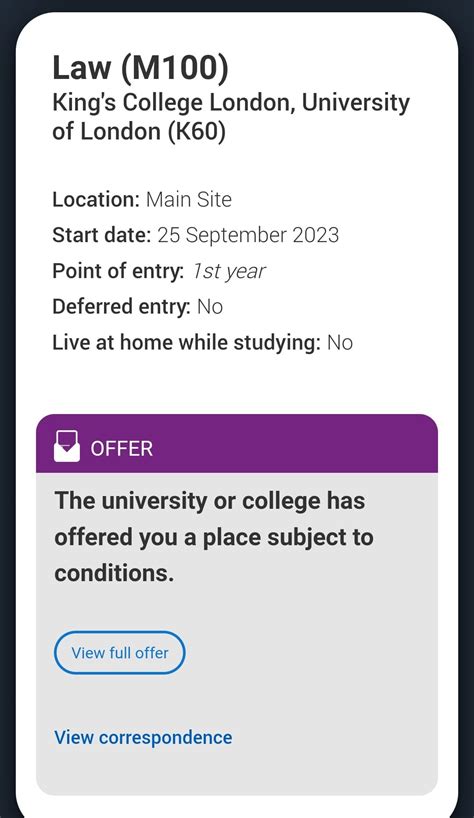Click the 1st year entry value

[228, 271]
